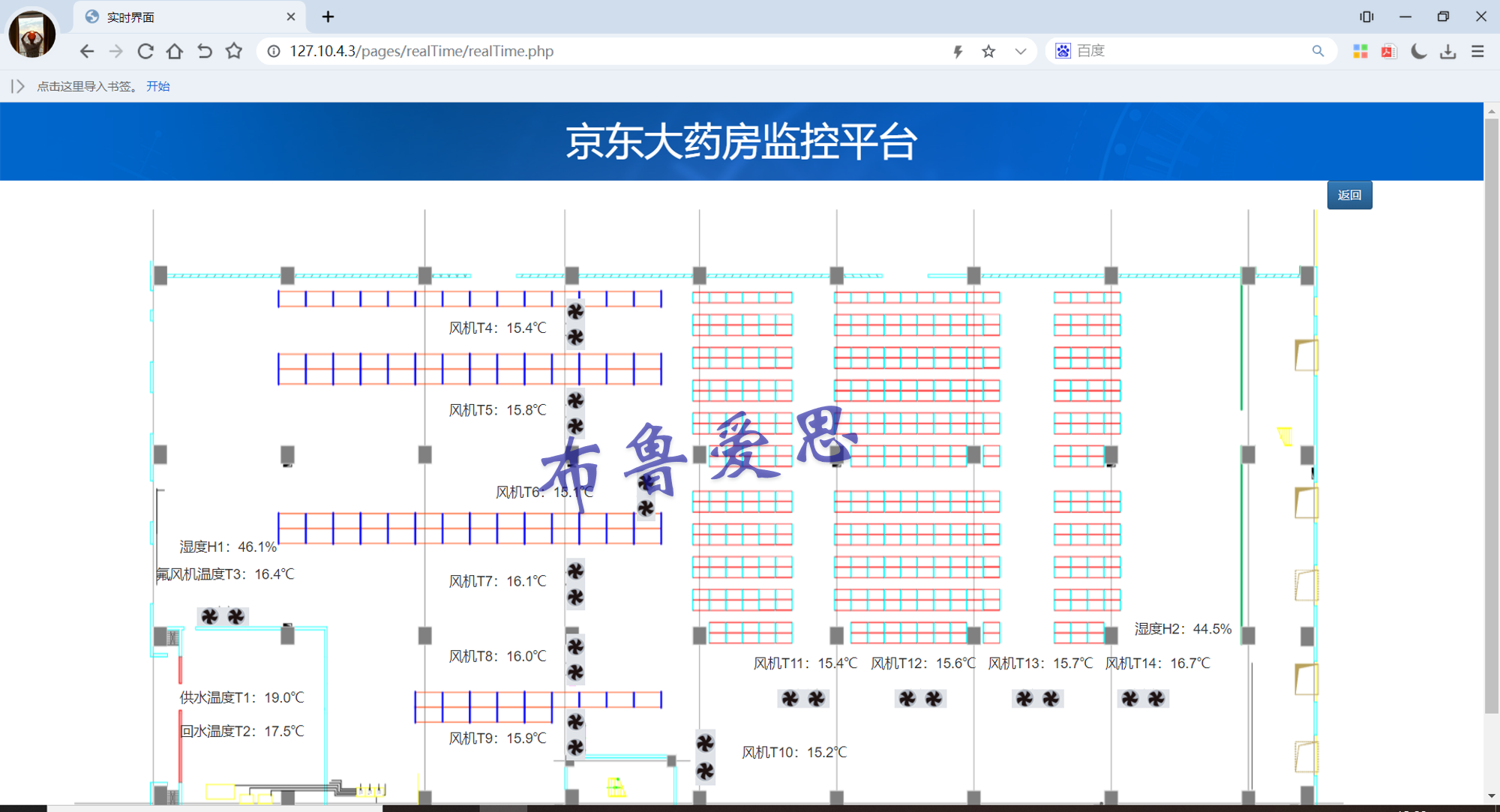The image size is (1500, 812).
Task: Click the 风机T4: 15.4℃ reading
Action: pyautogui.click(x=497, y=328)
